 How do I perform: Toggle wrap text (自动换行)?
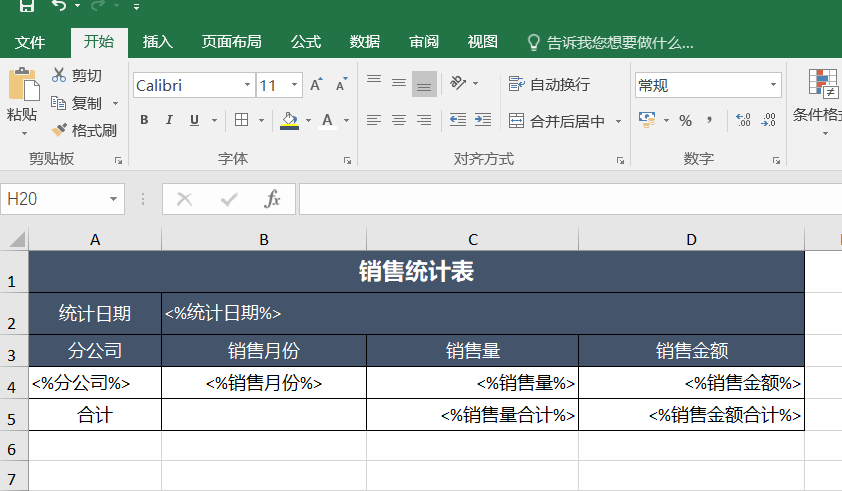549,84
